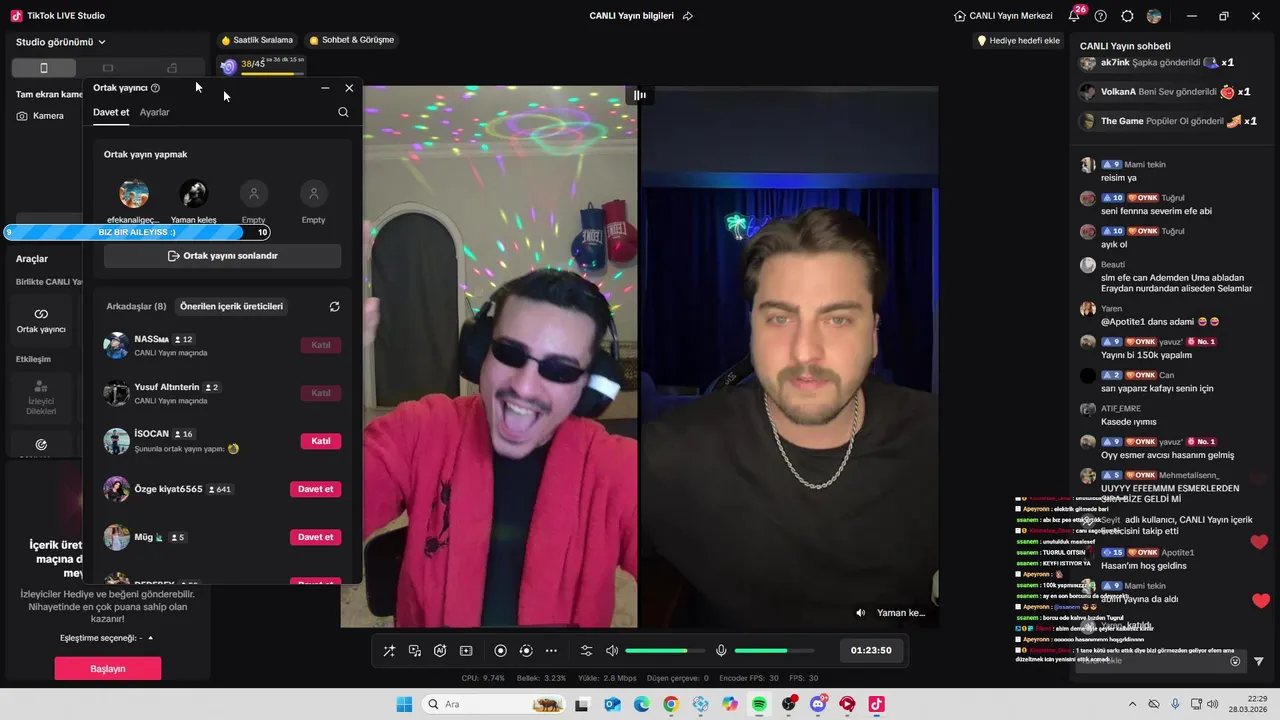Open Google Chrome from the taskbar

point(670,704)
